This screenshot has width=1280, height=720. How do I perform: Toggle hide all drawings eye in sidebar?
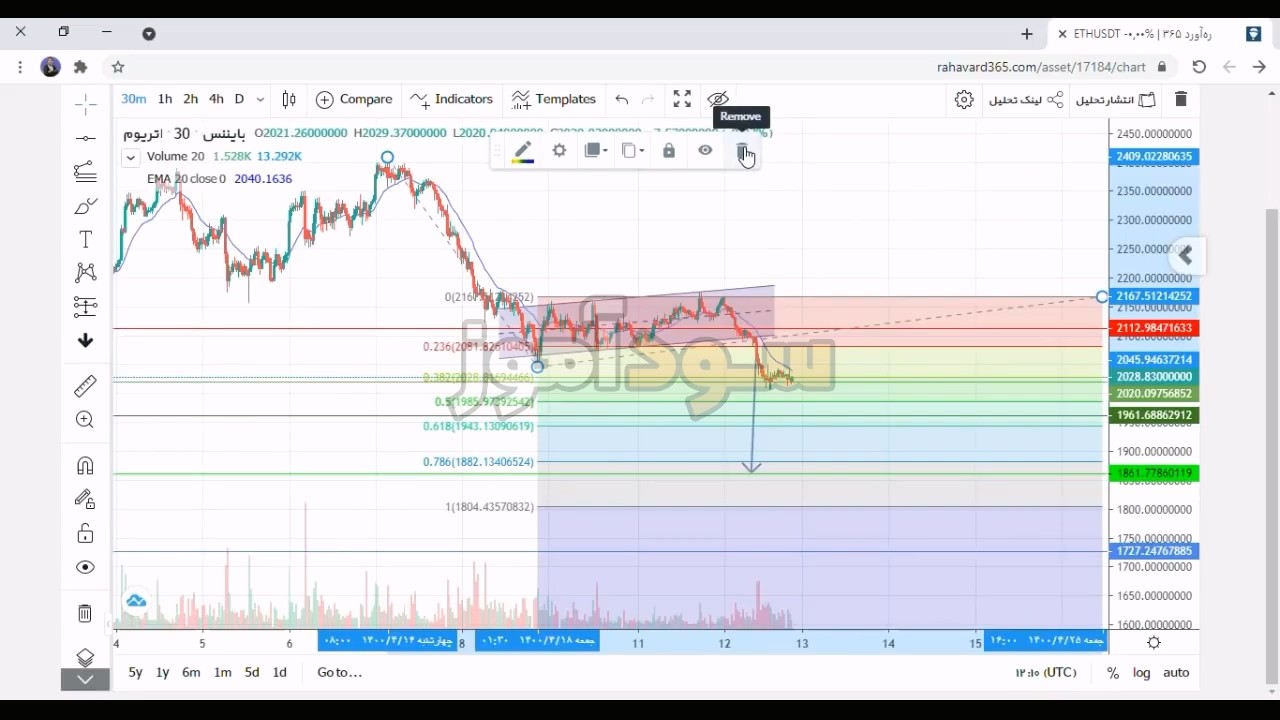[x=86, y=567]
